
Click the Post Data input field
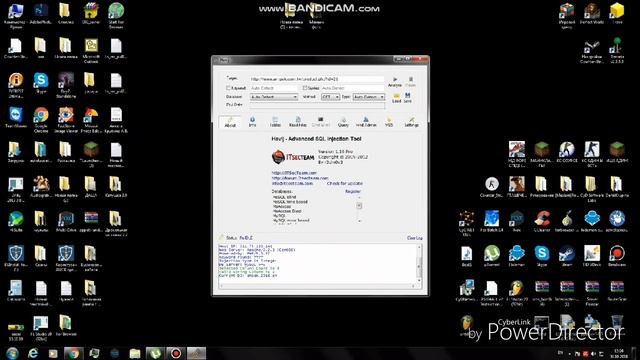[317, 105]
